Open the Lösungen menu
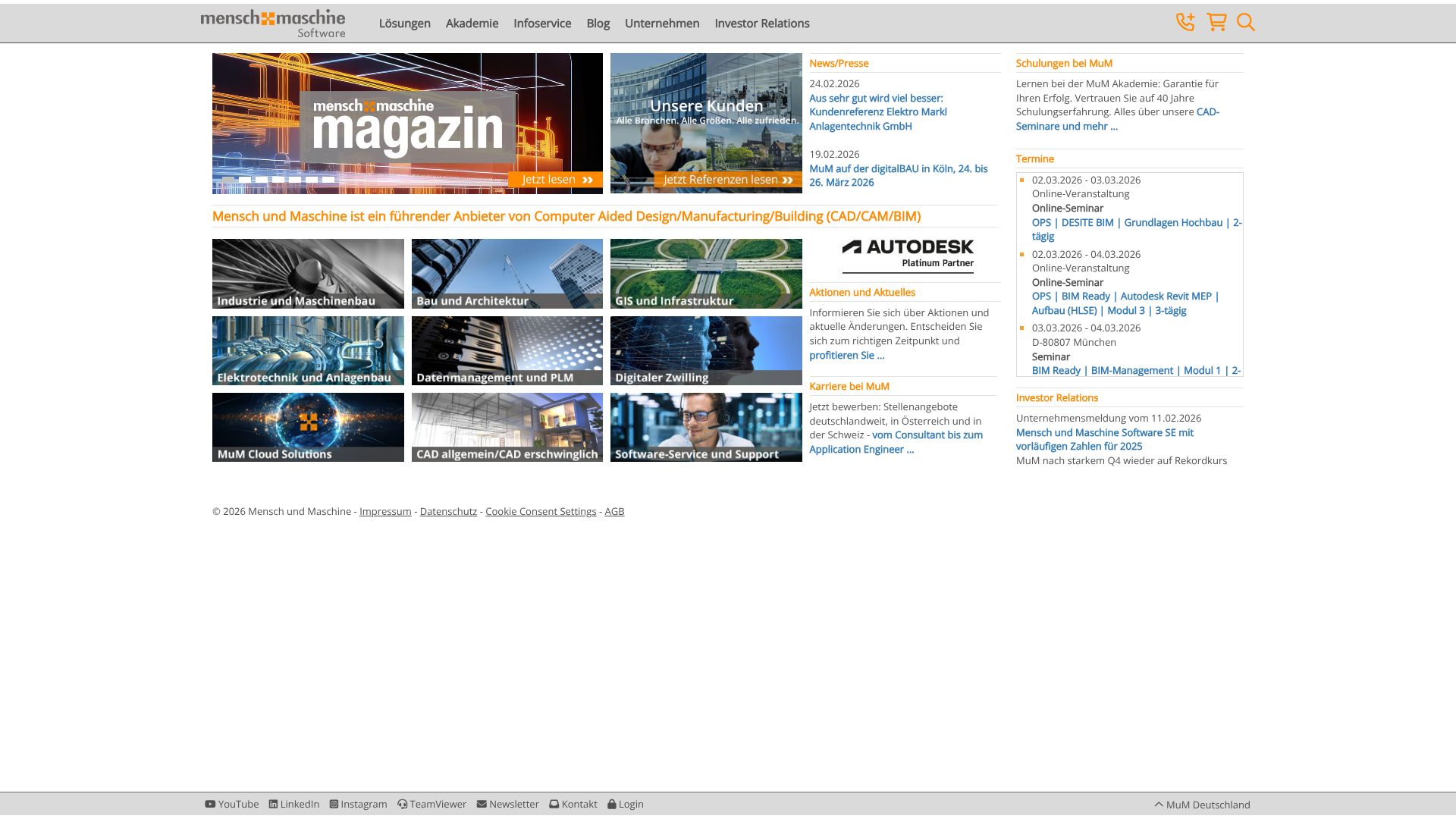The image size is (1456, 819). click(x=404, y=24)
